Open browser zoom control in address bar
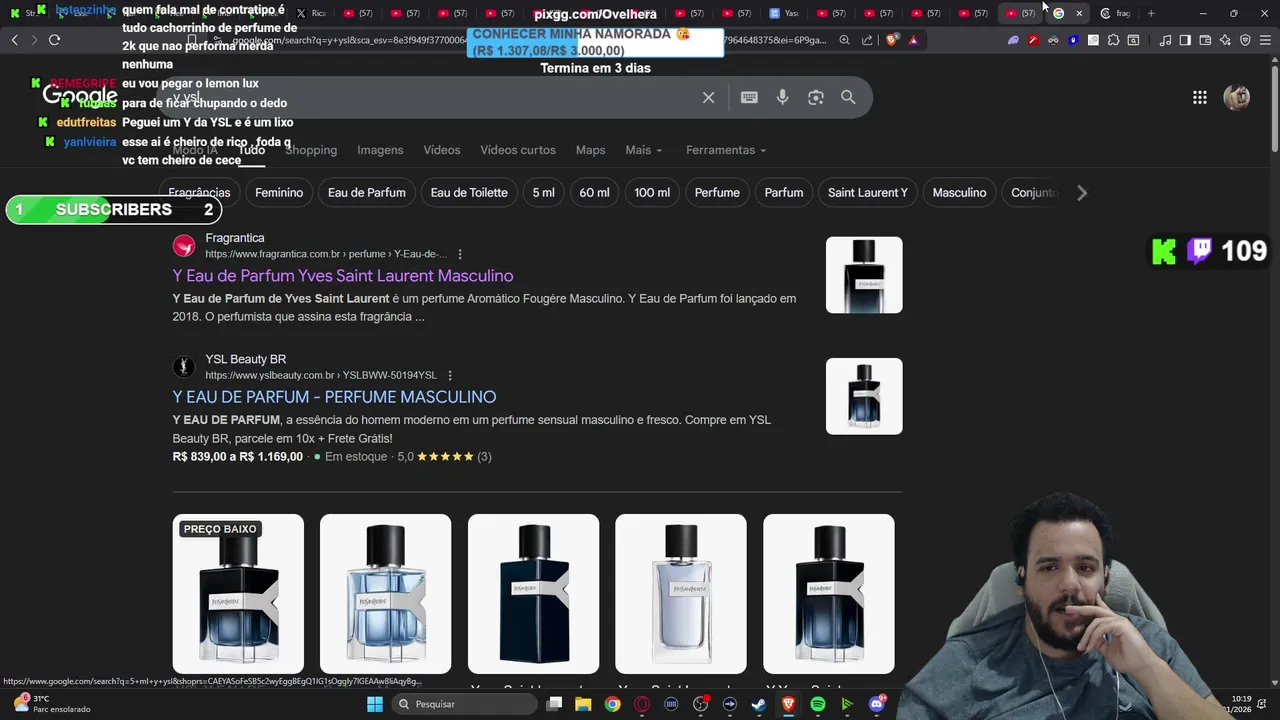This screenshot has height=720, width=1280. click(844, 40)
